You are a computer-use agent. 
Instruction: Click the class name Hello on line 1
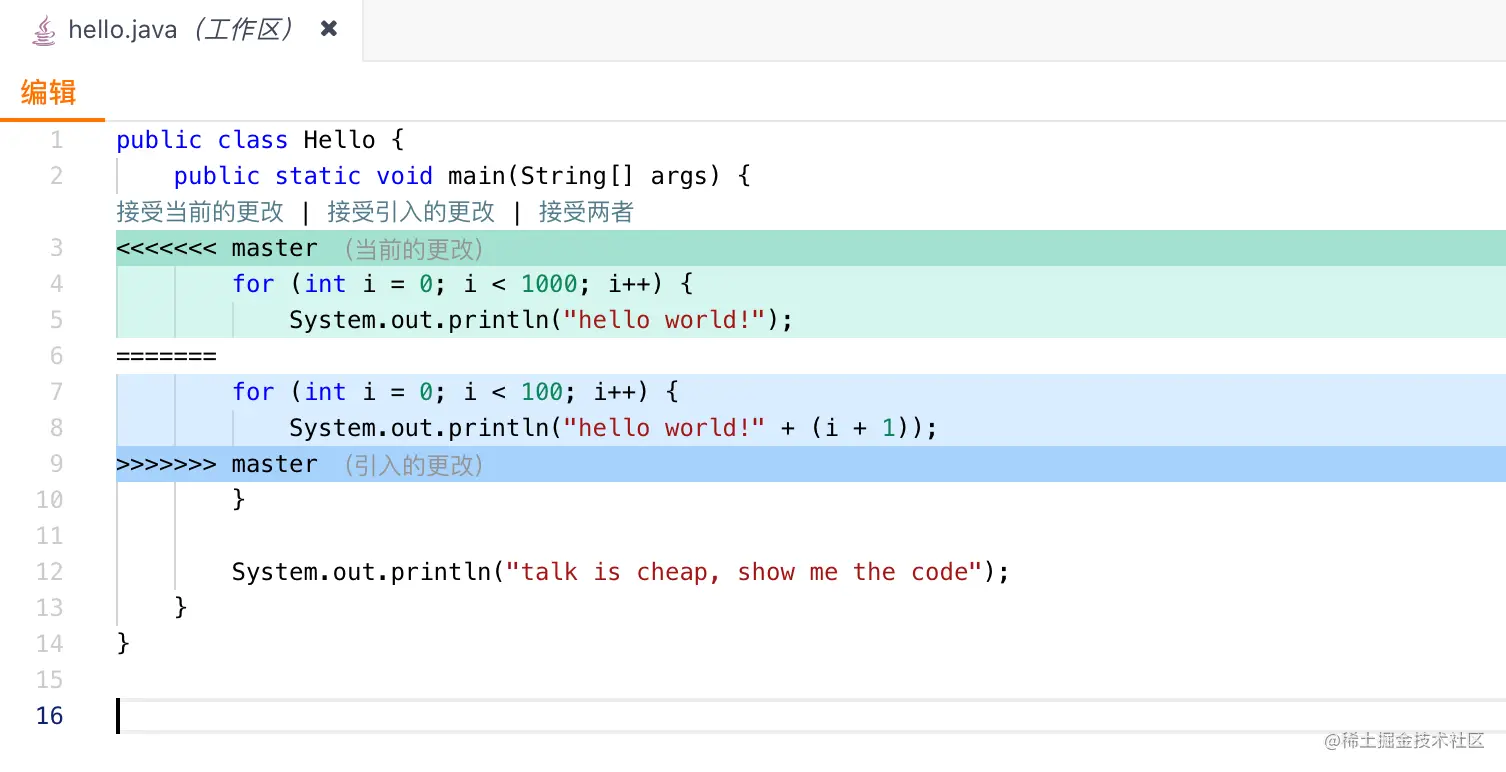[339, 140]
